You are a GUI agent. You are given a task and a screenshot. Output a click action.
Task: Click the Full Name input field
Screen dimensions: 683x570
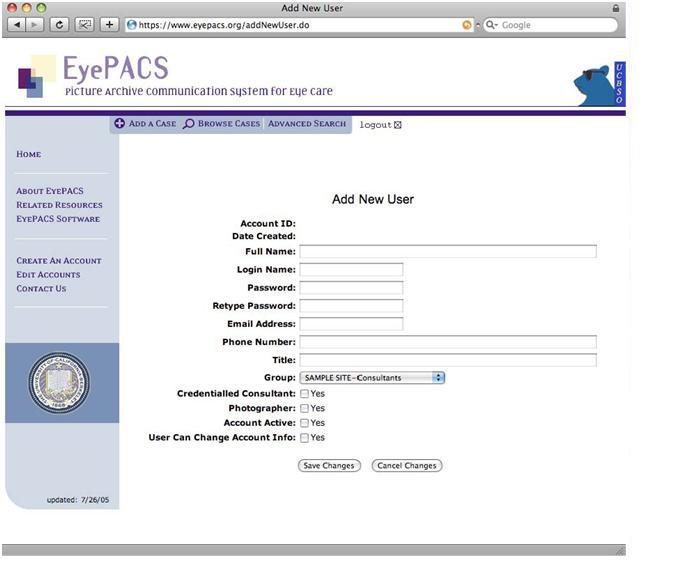[448, 251]
